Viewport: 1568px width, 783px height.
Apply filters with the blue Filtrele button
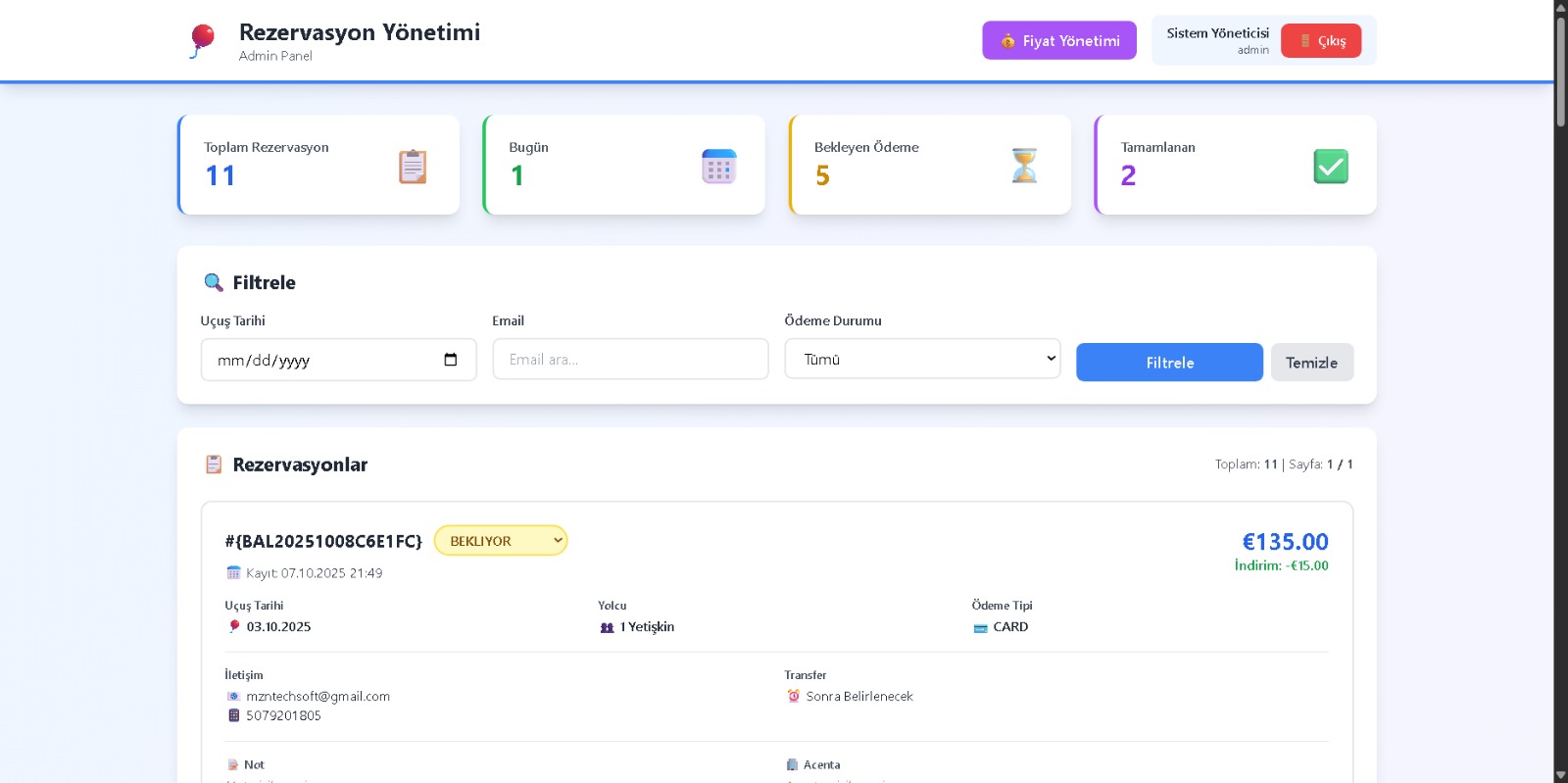(1169, 363)
